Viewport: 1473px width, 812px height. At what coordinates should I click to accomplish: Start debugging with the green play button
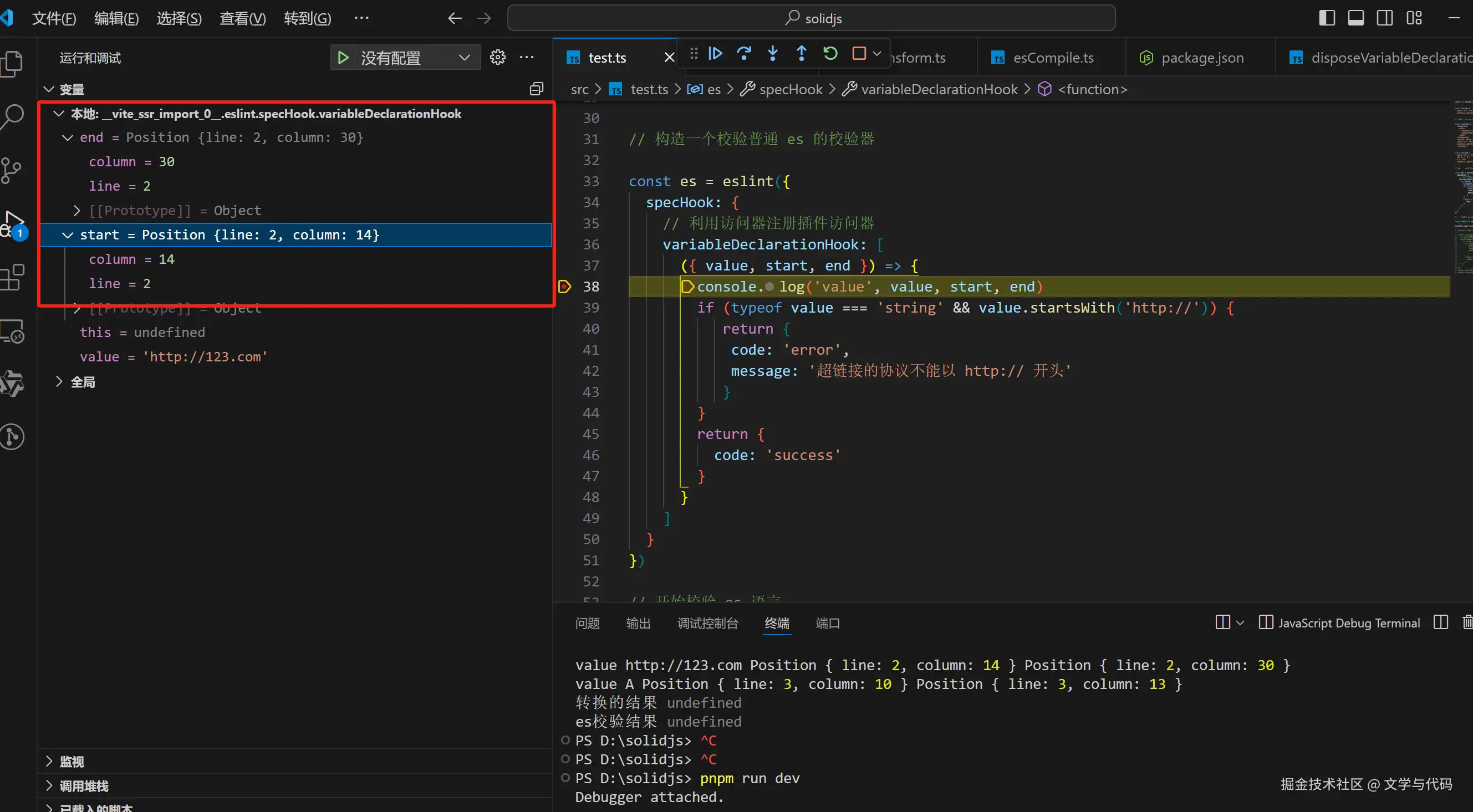click(x=343, y=58)
